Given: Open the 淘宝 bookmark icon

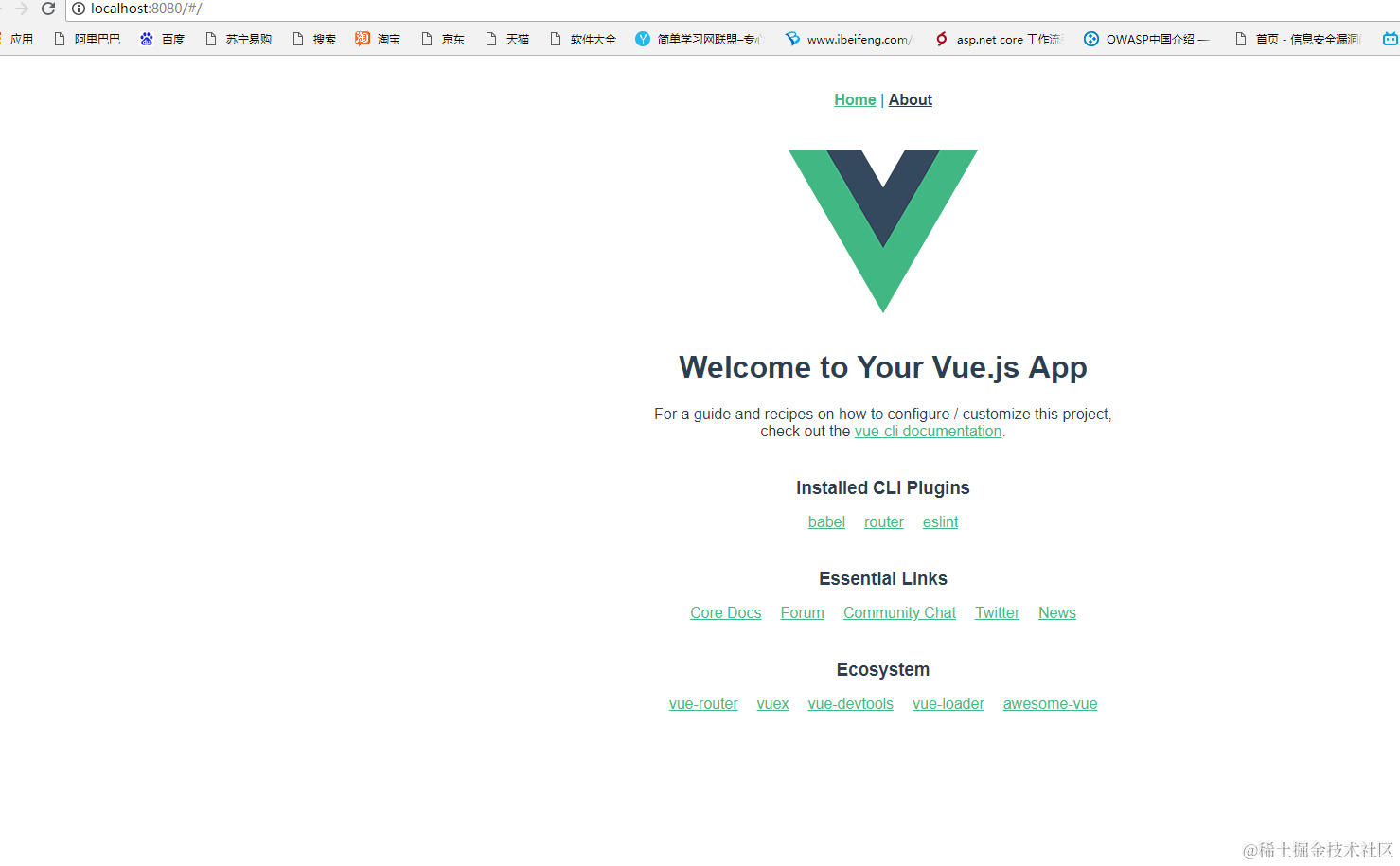Looking at the screenshot, I should 378,39.
